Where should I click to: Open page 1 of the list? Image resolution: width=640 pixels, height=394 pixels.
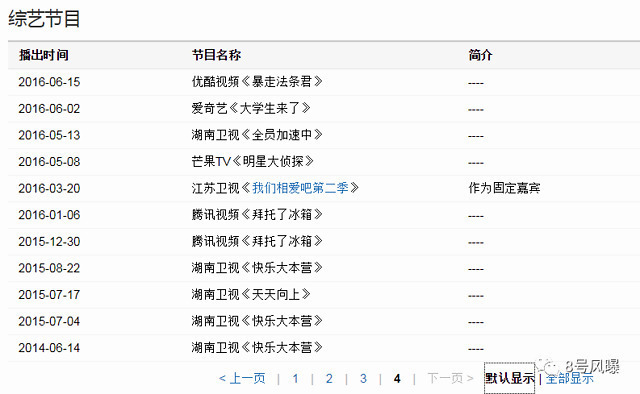click(295, 378)
